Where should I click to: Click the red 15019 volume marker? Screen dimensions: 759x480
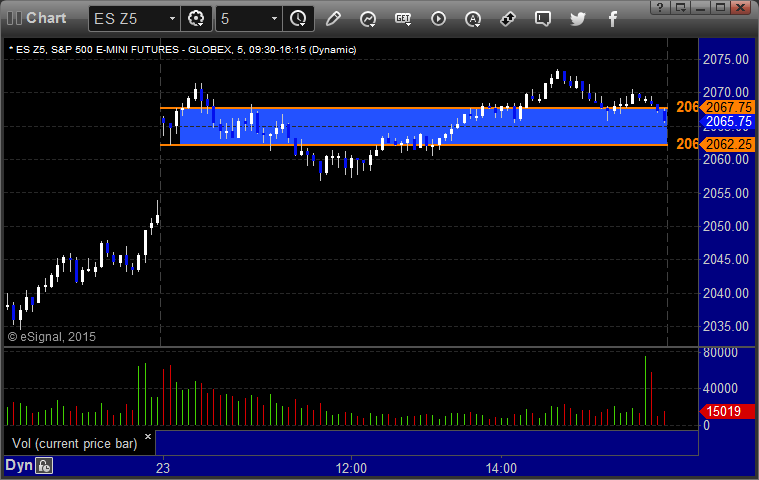(x=727, y=411)
